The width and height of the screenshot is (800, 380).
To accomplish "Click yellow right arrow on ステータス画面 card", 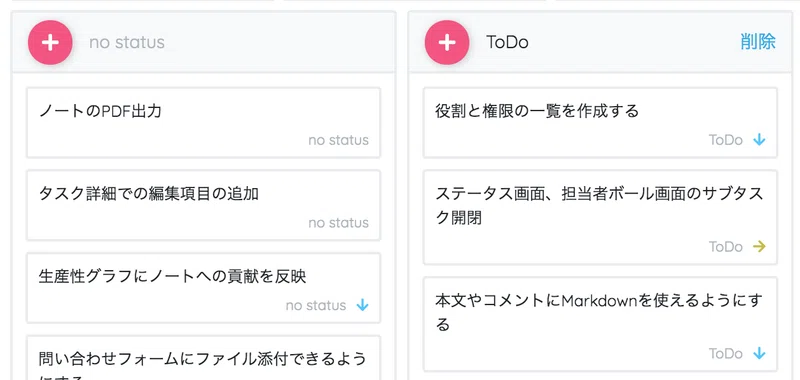I will point(759,247).
